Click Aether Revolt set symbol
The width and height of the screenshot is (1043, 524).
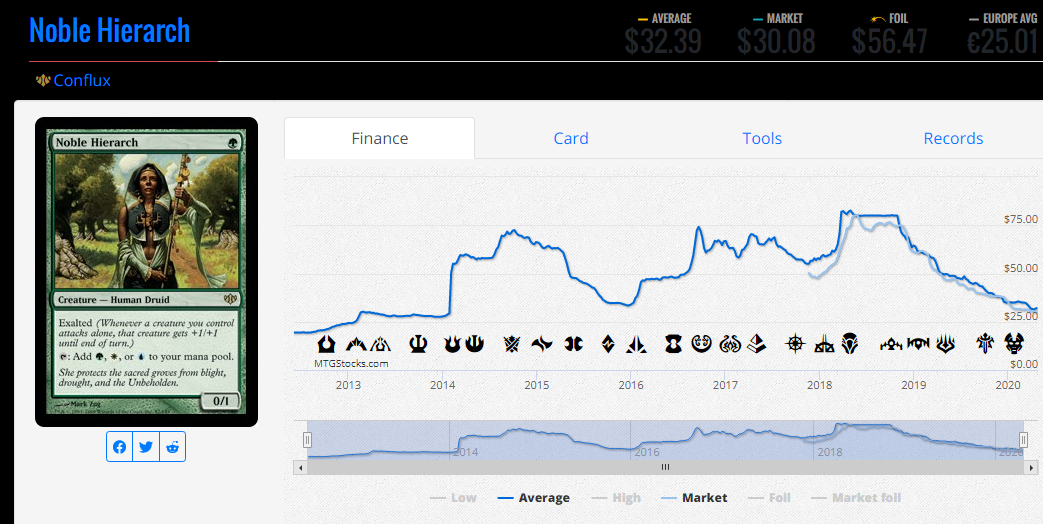click(x=730, y=344)
